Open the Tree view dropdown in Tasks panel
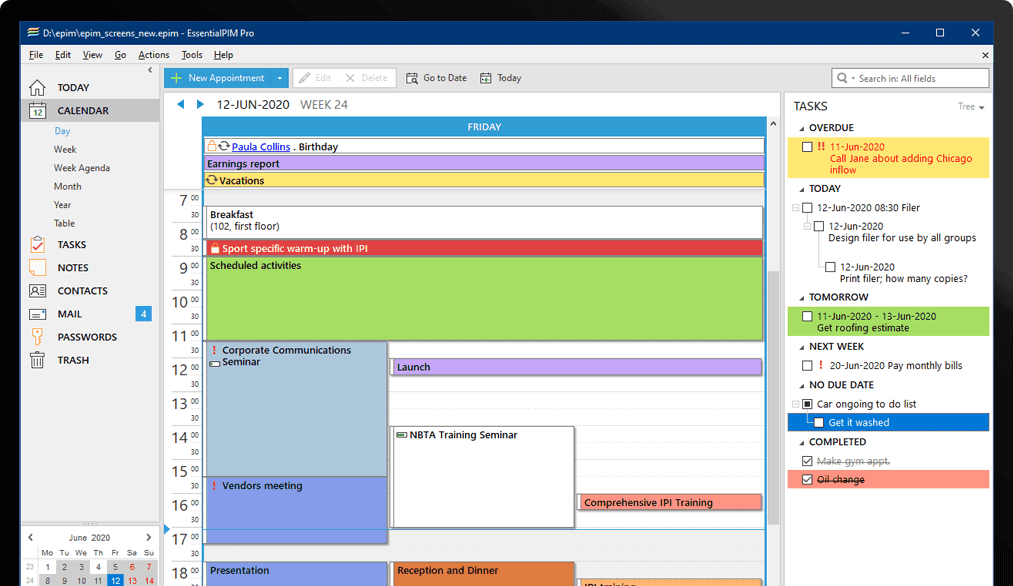Screen dimensions: 1013x586 pyautogui.click(x=968, y=106)
